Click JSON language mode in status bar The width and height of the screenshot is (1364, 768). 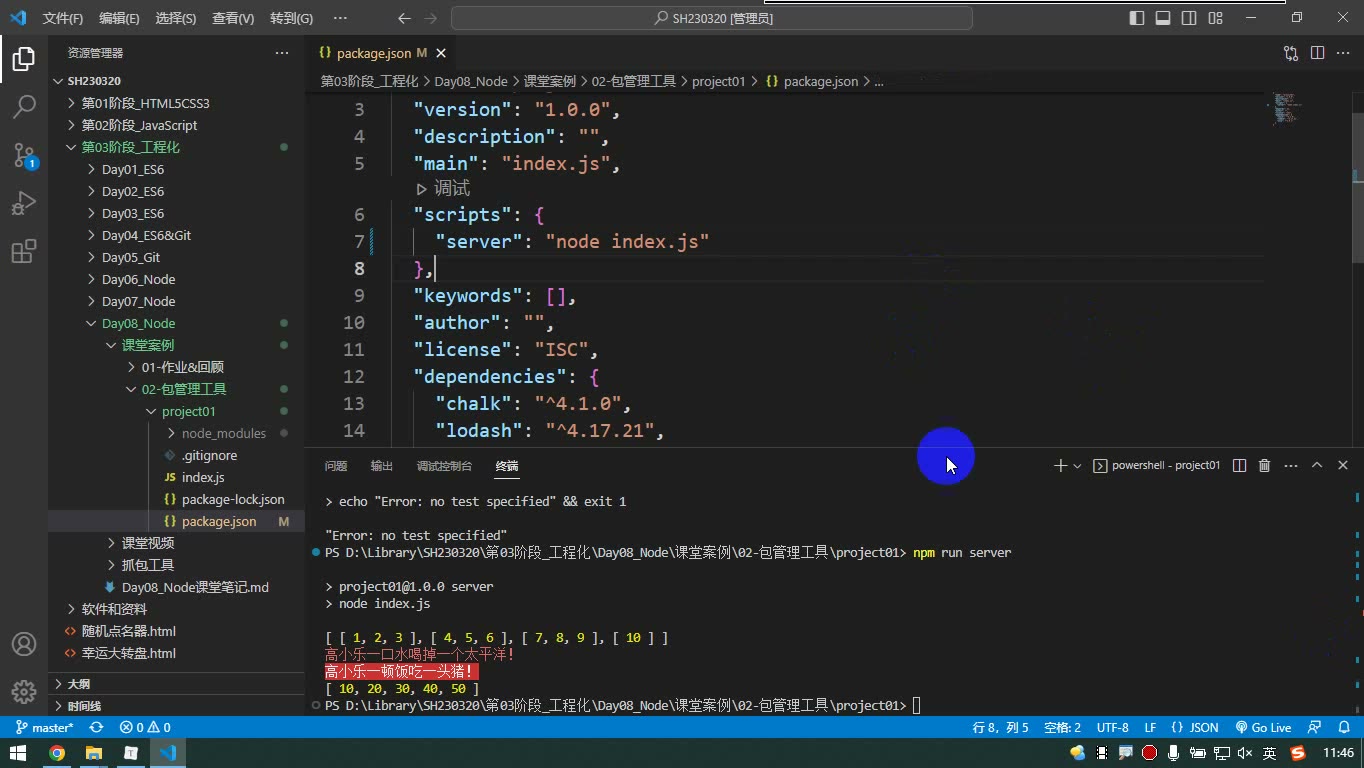1195,728
